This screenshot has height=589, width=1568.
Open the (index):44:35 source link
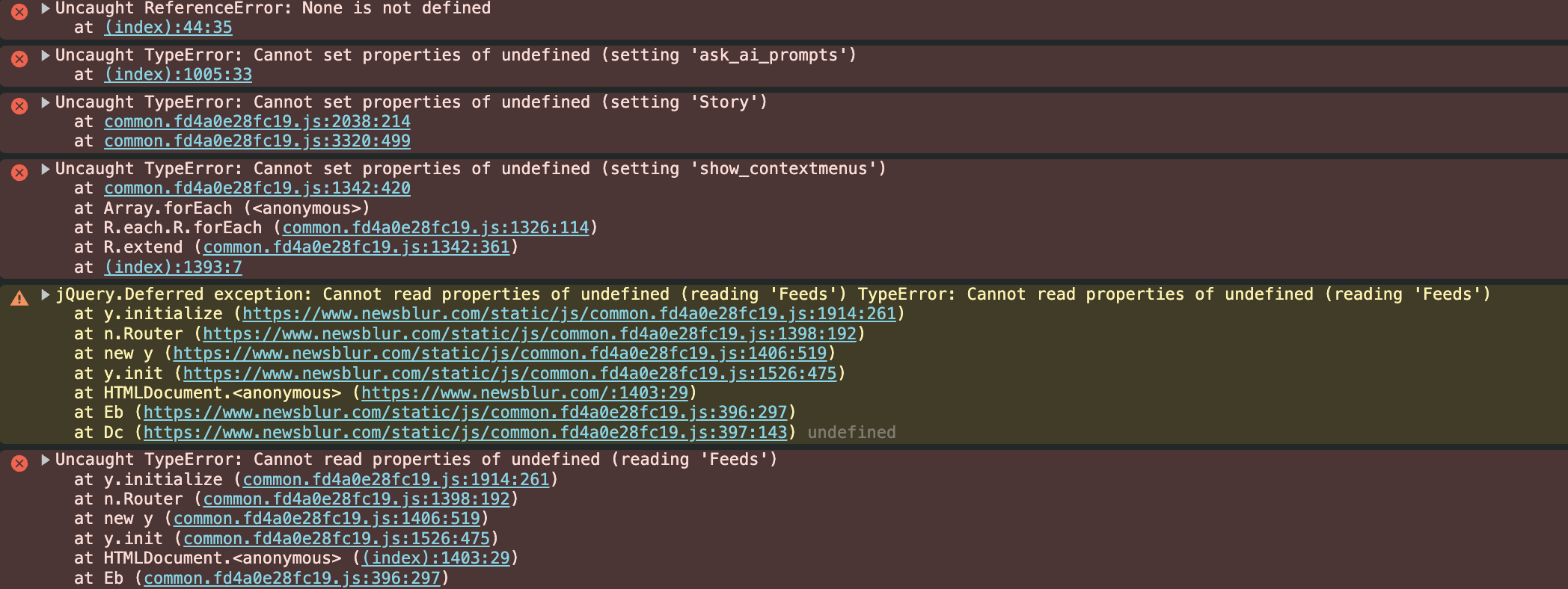click(168, 28)
